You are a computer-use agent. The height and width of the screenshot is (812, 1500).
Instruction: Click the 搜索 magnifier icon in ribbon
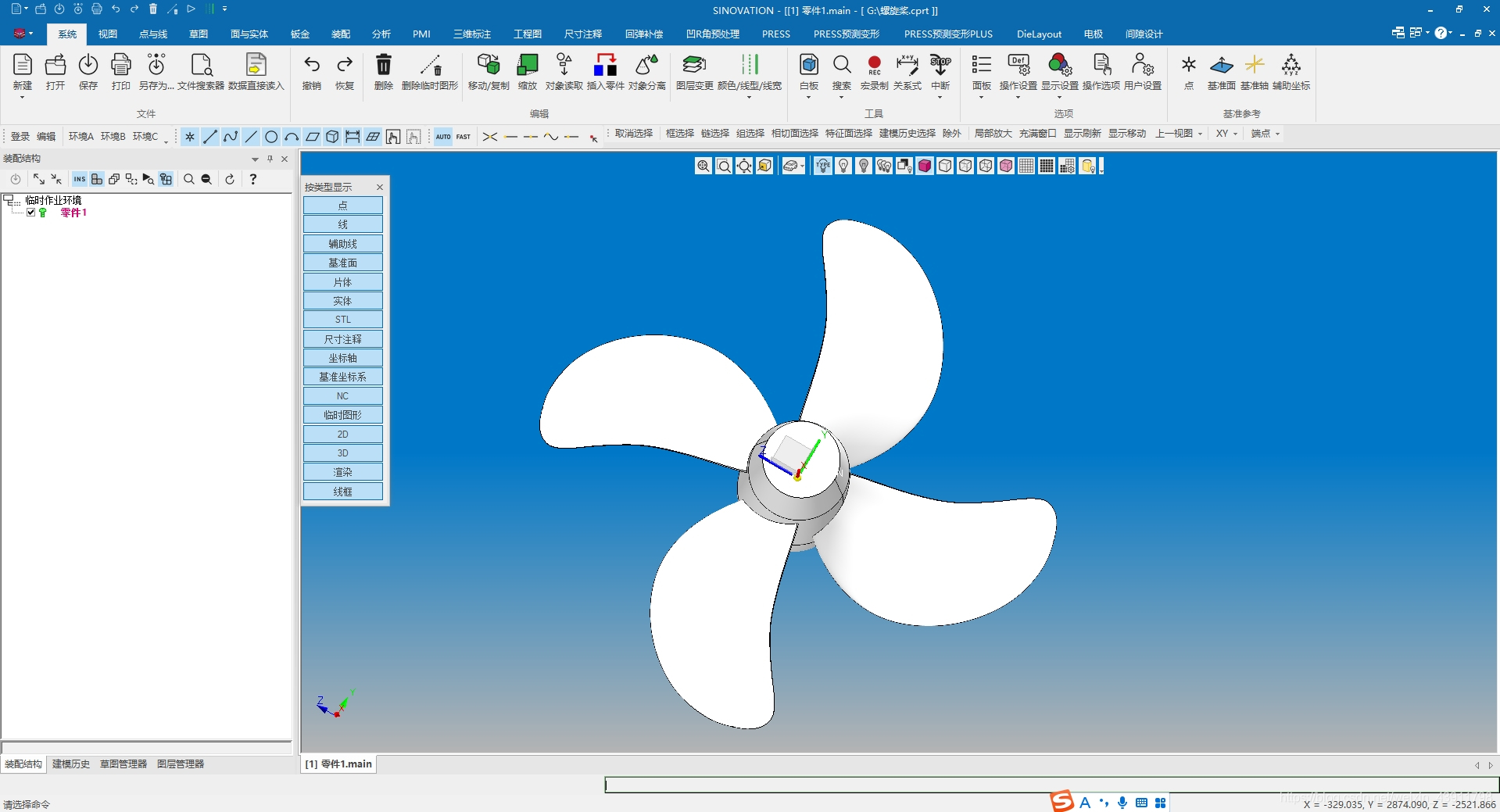(842, 65)
